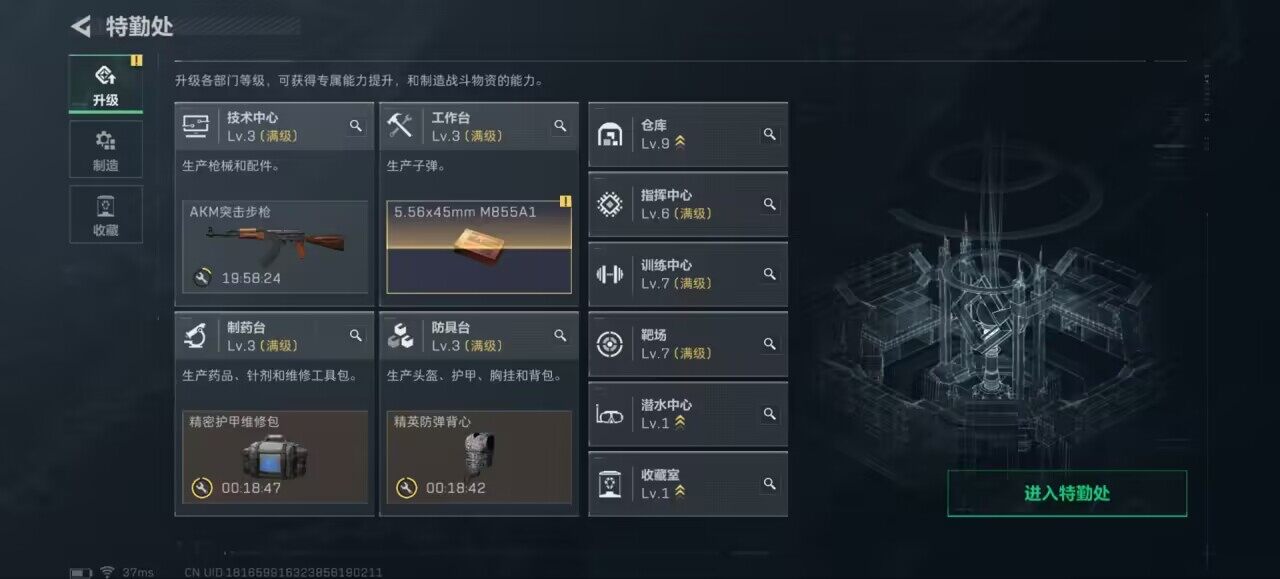Open magnifier icon for 工作台
1280x579 pixels.
[x=560, y=126]
